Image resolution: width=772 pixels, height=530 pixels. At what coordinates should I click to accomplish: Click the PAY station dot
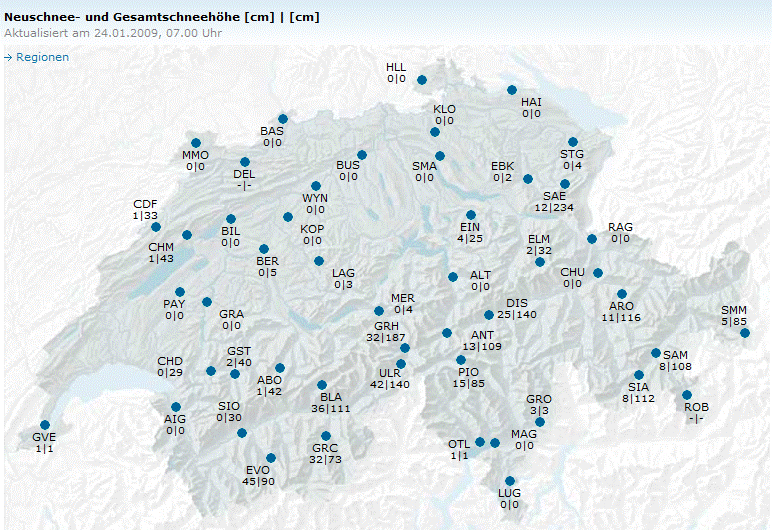coord(180,292)
